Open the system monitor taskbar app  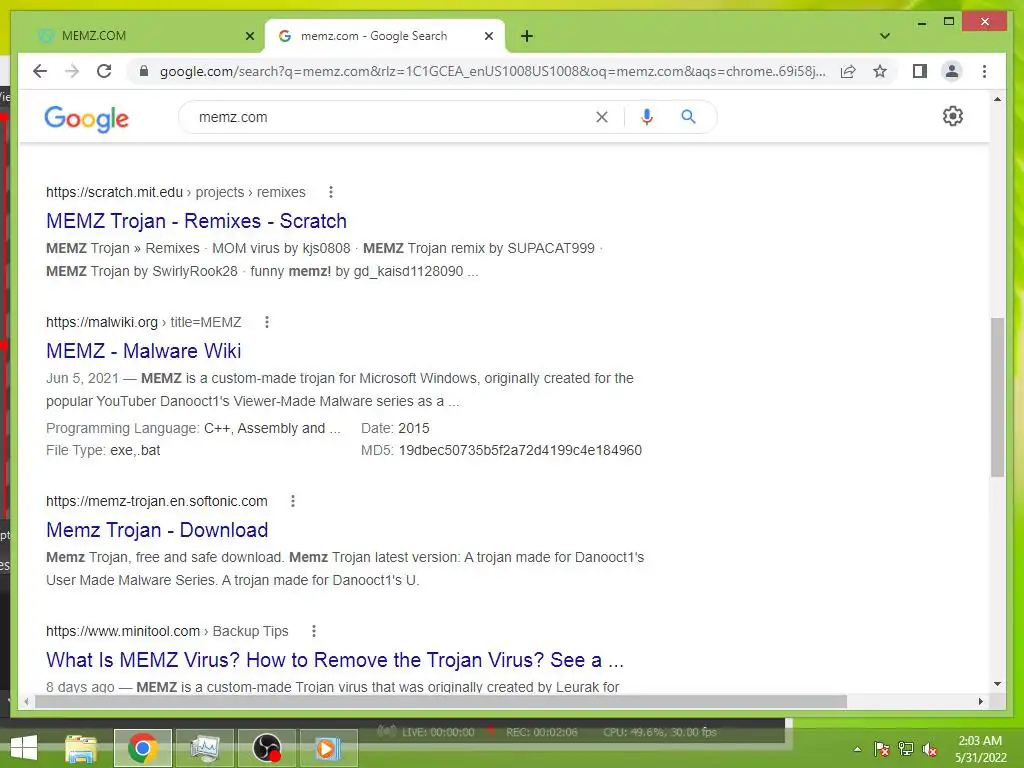click(x=204, y=748)
